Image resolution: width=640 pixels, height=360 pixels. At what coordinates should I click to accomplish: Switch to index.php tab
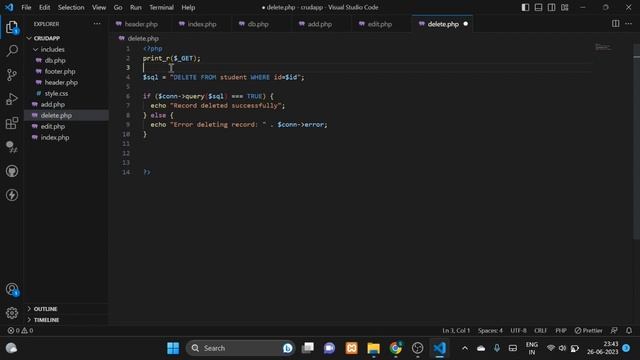[x=202, y=24]
